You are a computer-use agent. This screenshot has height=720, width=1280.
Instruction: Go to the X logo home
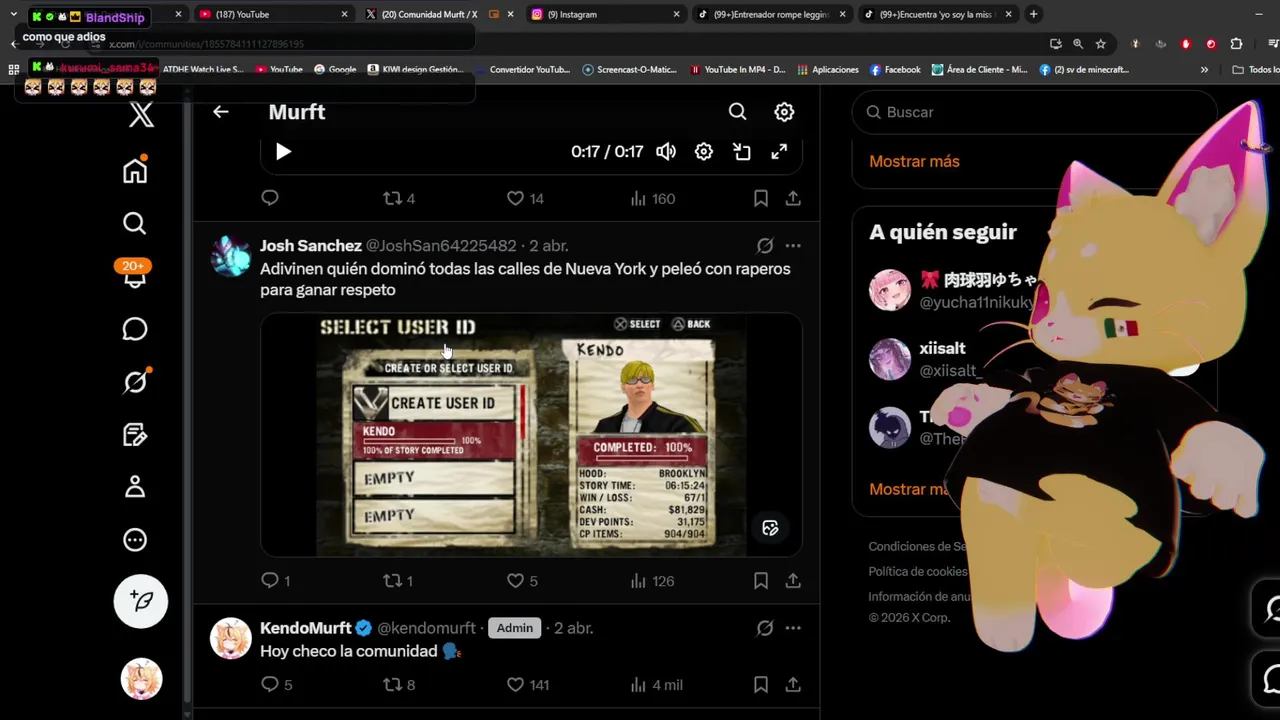pyautogui.click(x=141, y=116)
